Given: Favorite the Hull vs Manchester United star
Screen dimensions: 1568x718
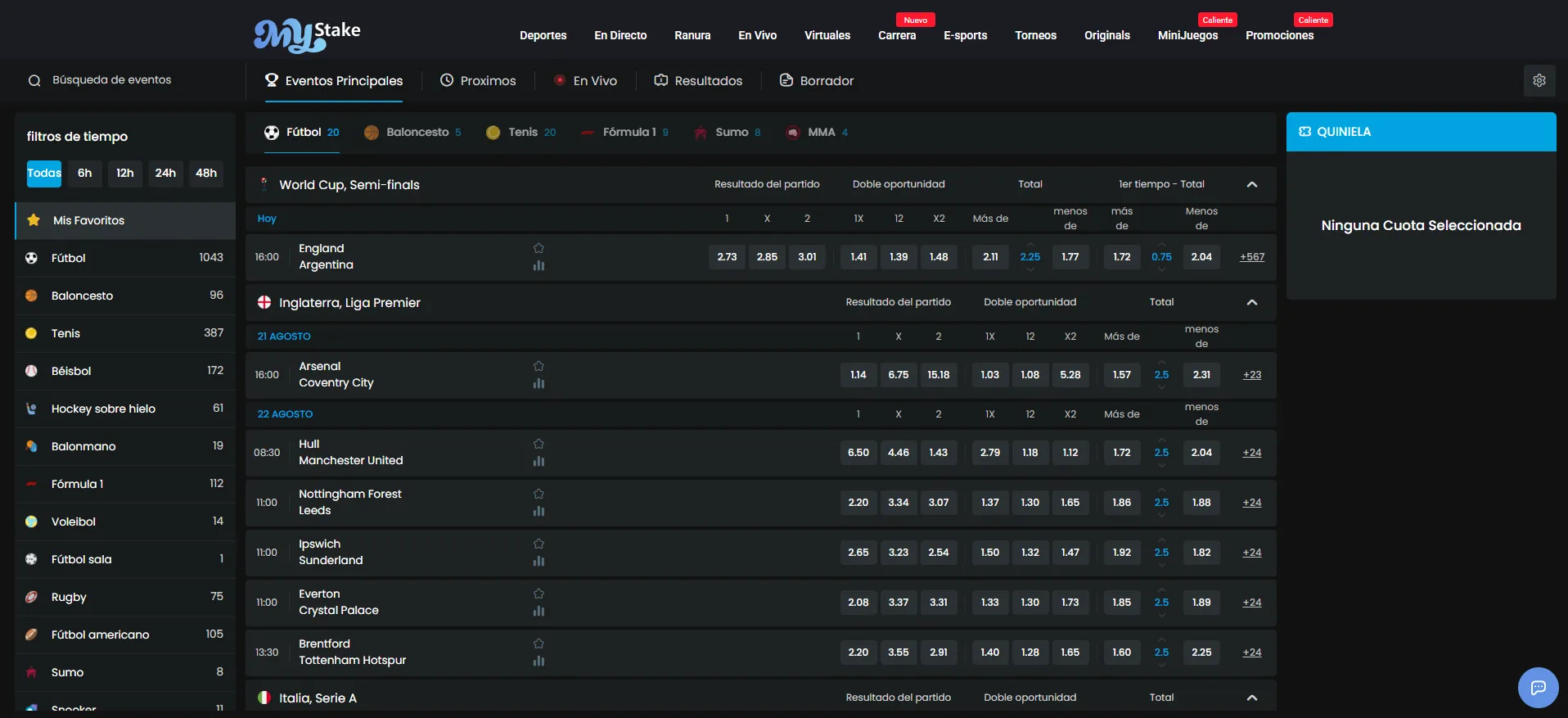Looking at the screenshot, I should pos(538,444).
